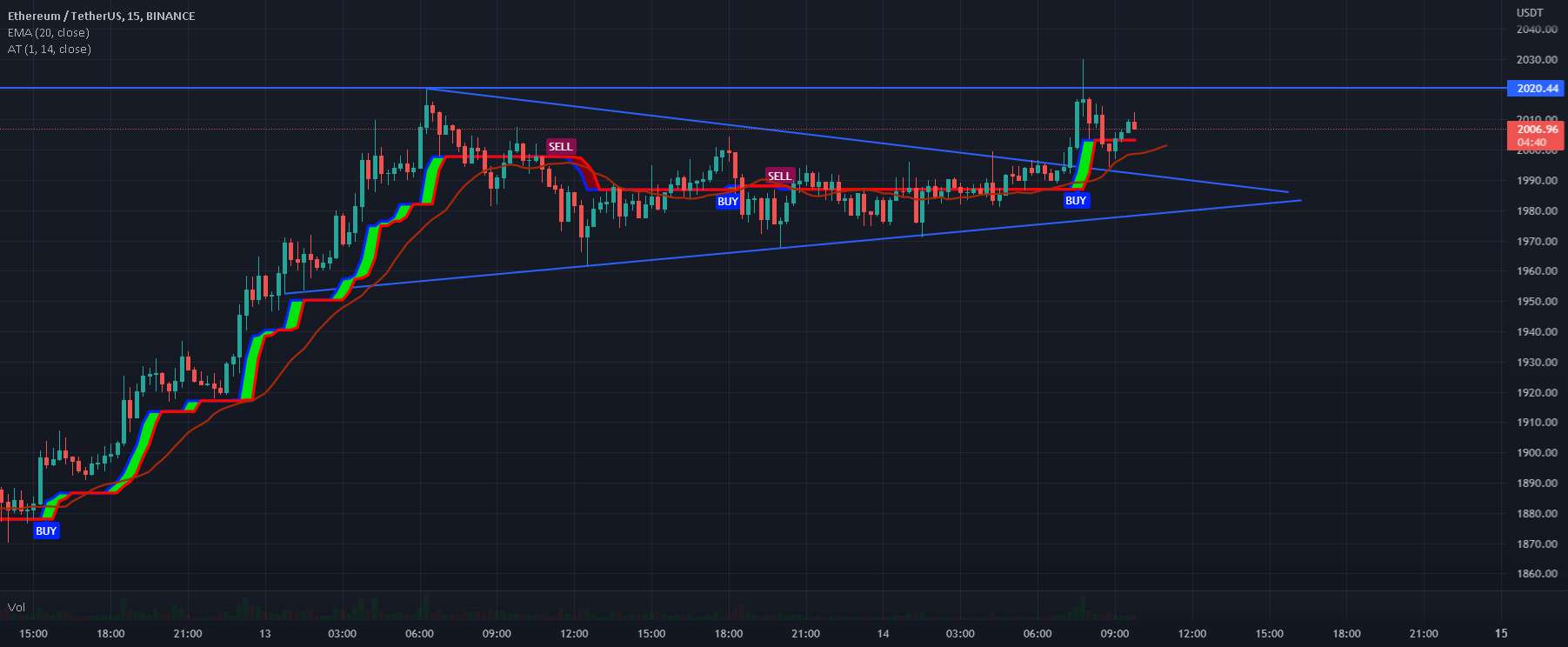1568x647 pixels.
Task: Click the 1900.00 price axis label
Action: [1537, 453]
